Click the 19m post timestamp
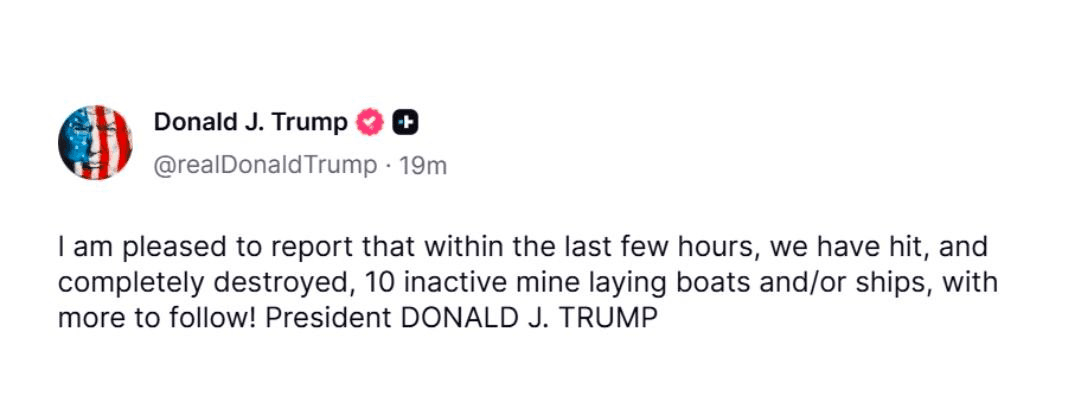This screenshot has width=1079, height=400. click(x=423, y=164)
